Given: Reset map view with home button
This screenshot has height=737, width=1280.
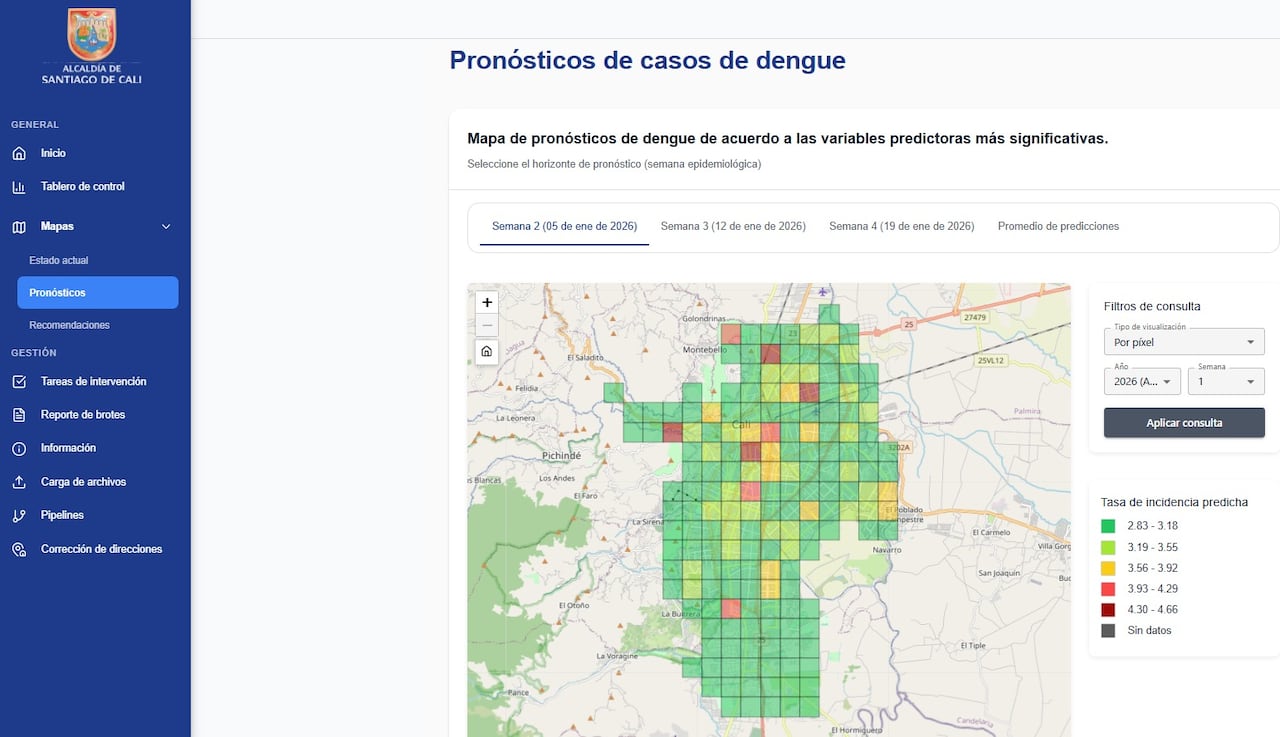Looking at the screenshot, I should pyautogui.click(x=486, y=351).
